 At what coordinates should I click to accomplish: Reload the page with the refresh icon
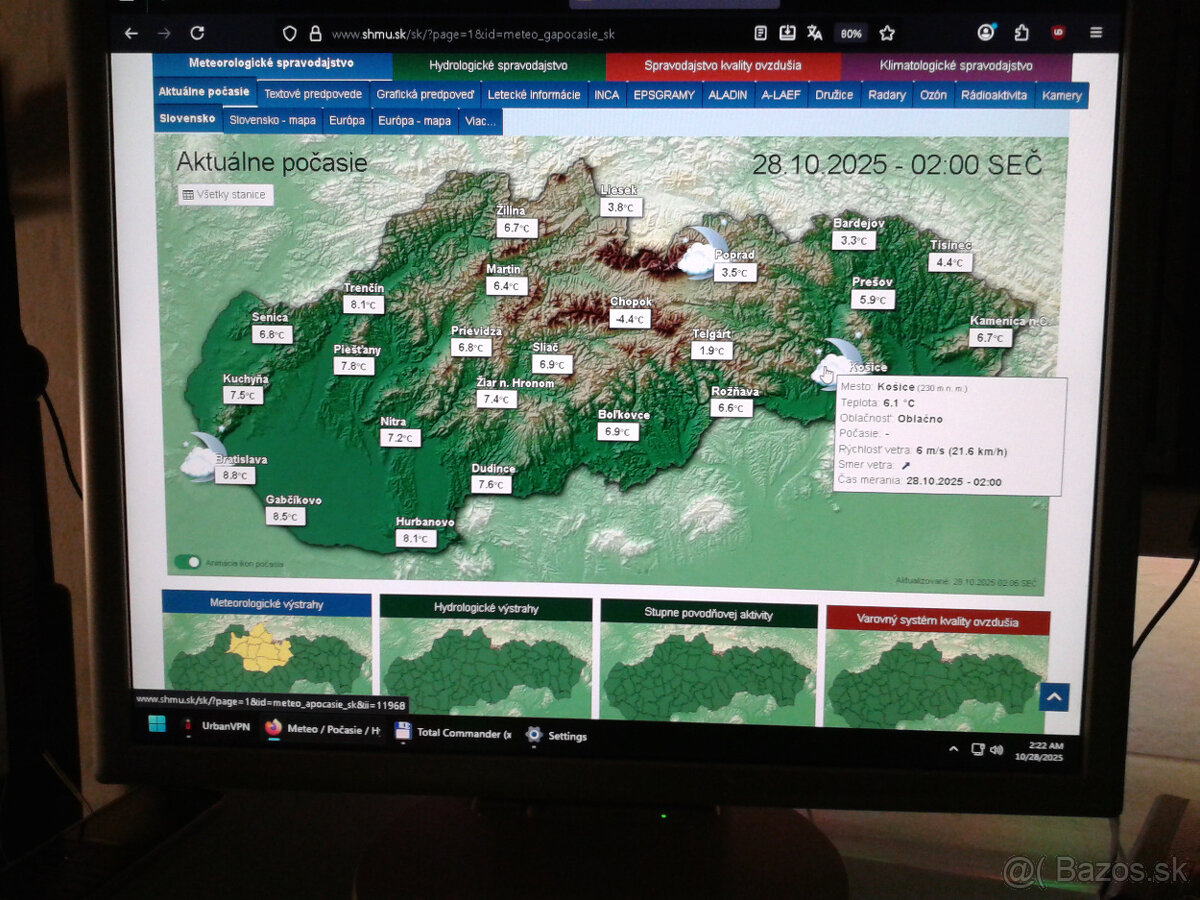point(197,33)
